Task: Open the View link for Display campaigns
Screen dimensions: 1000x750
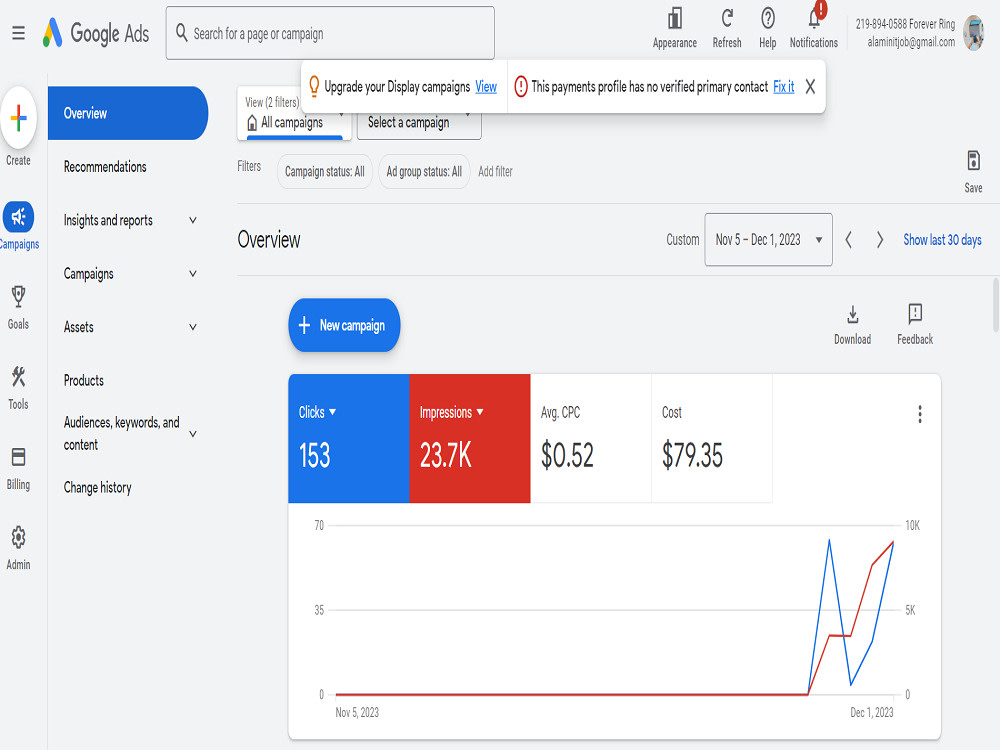Action: (x=486, y=87)
